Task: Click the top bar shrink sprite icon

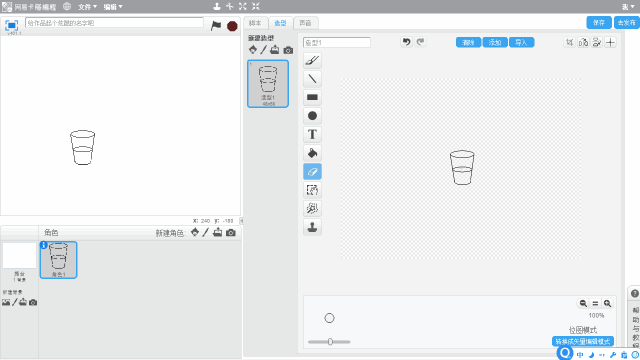Action: (256, 6)
